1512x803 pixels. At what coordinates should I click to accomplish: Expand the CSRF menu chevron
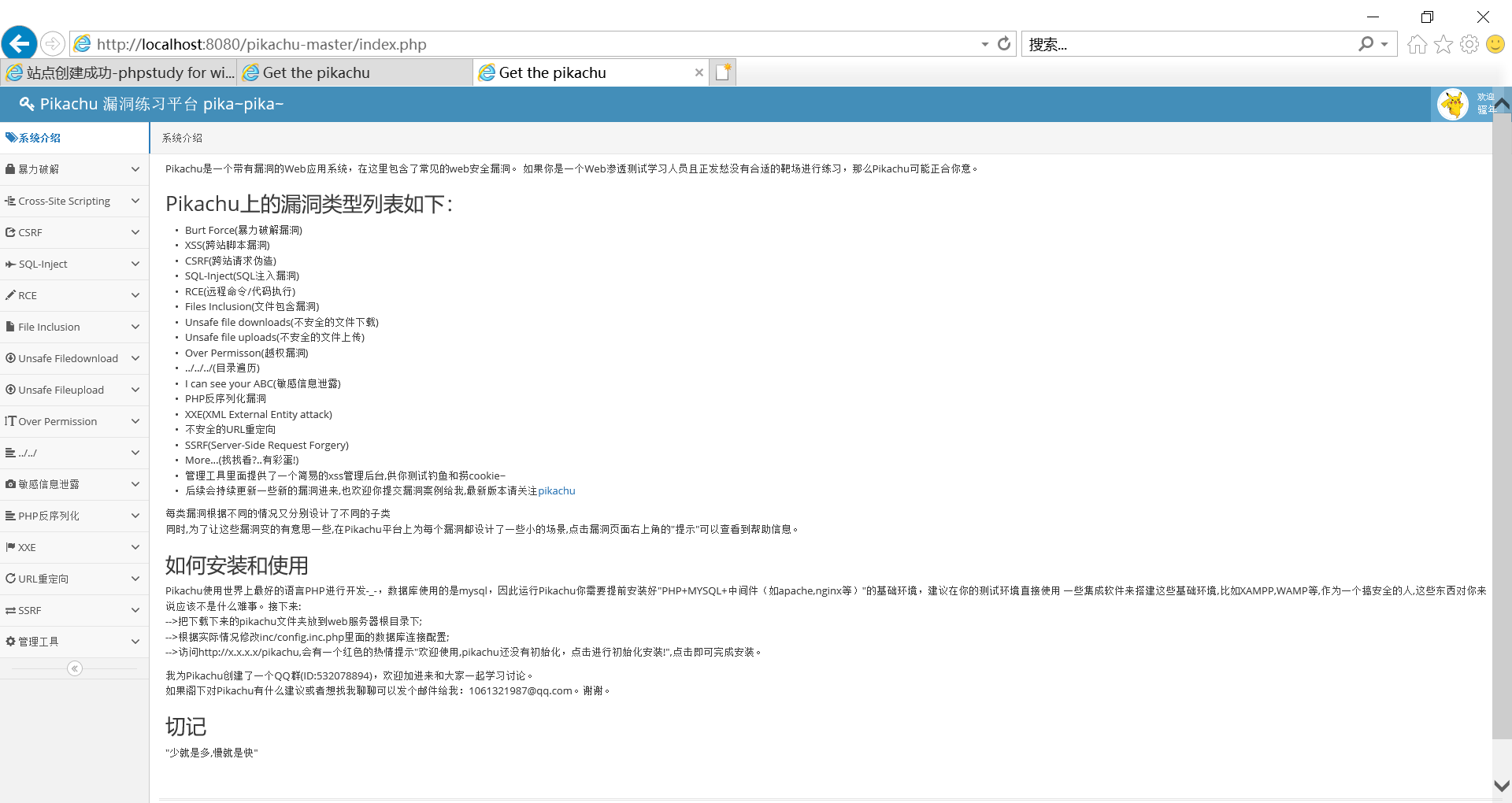pyautogui.click(x=135, y=232)
